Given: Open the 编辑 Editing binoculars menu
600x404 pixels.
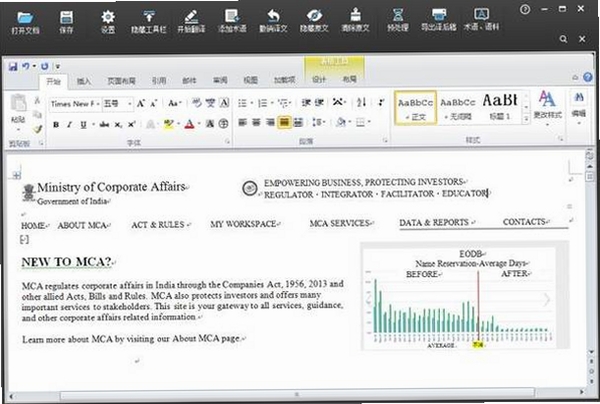Looking at the screenshot, I should pyautogui.click(x=579, y=107).
